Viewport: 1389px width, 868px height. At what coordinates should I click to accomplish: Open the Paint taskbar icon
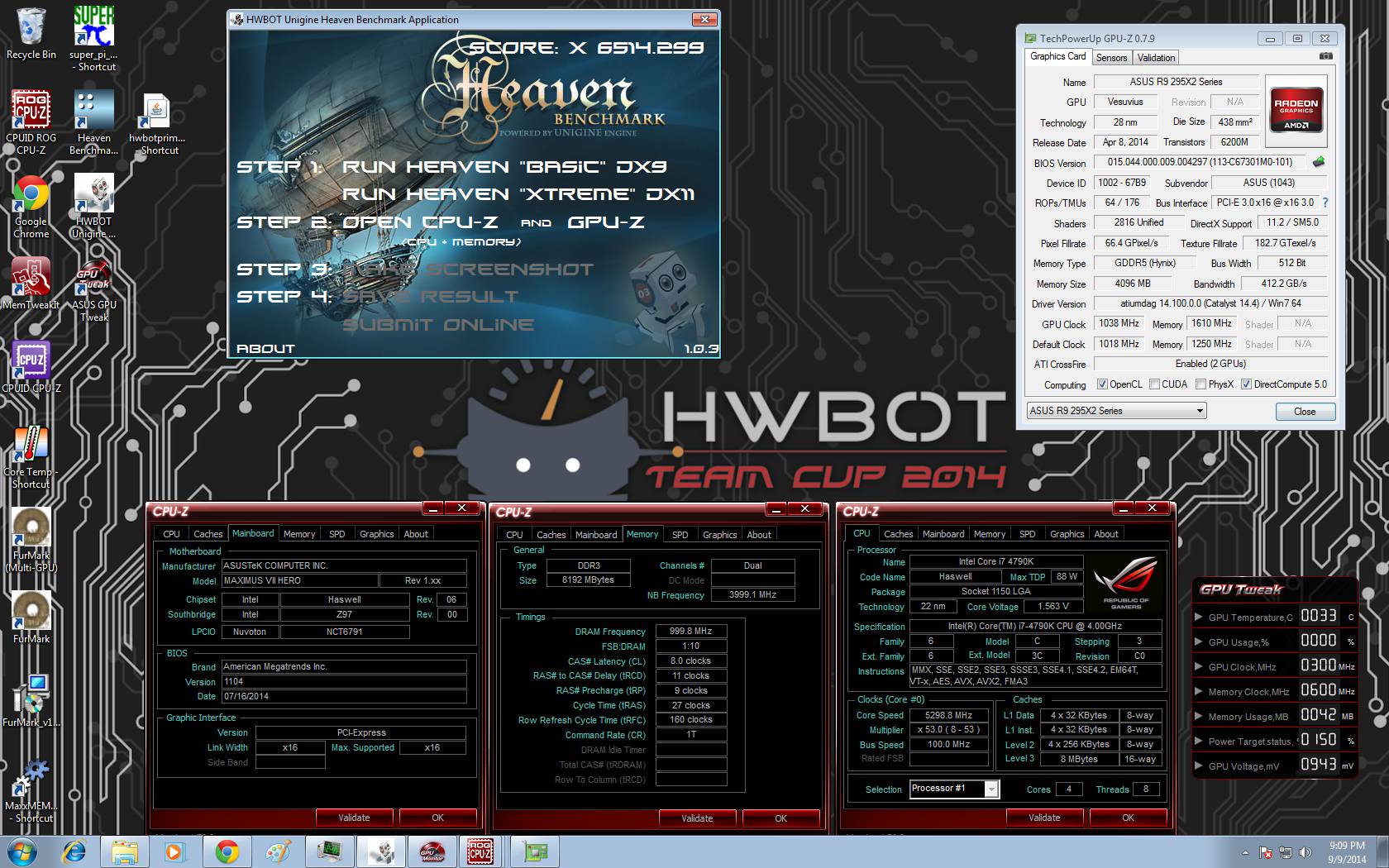click(278, 851)
